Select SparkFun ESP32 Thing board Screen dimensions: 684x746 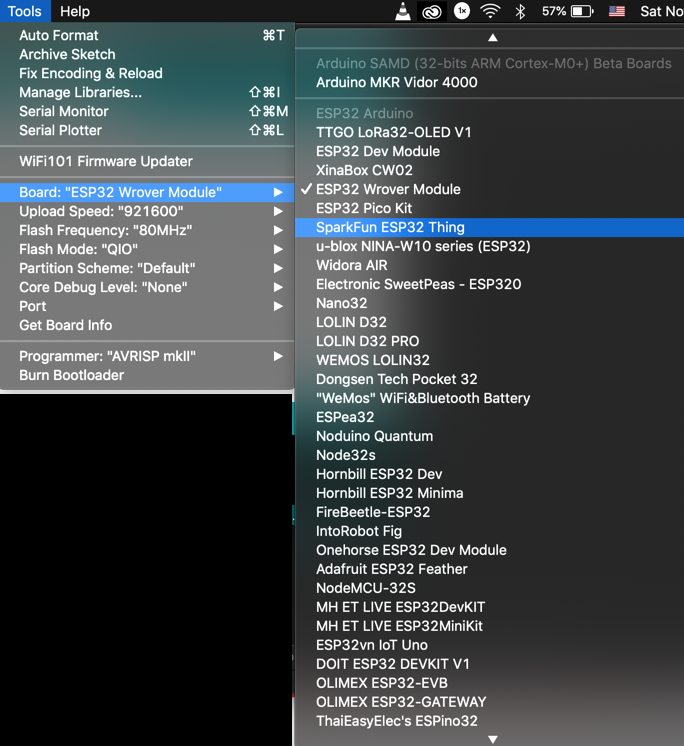489,227
